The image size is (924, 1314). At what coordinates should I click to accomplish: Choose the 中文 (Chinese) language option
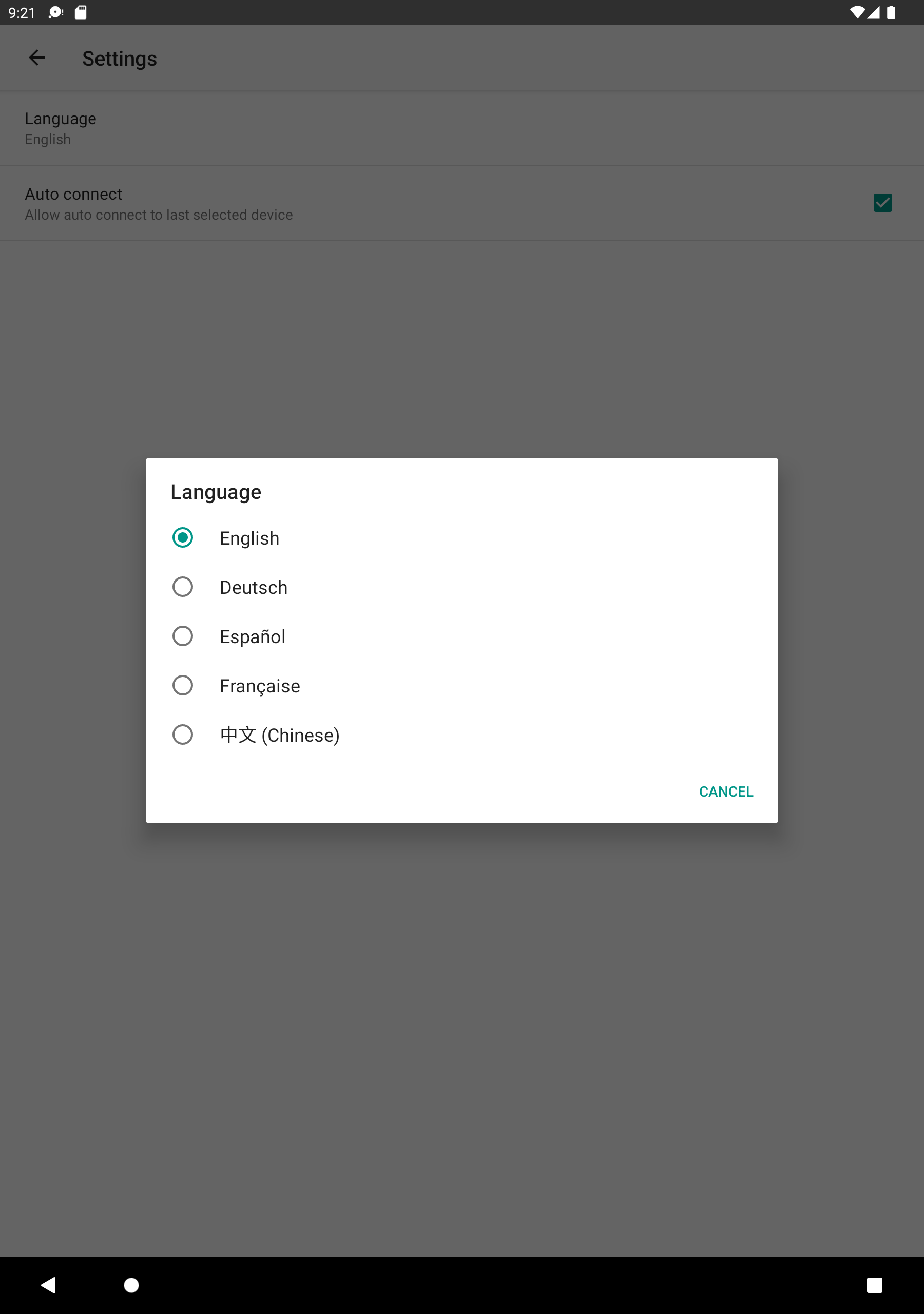(x=461, y=735)
